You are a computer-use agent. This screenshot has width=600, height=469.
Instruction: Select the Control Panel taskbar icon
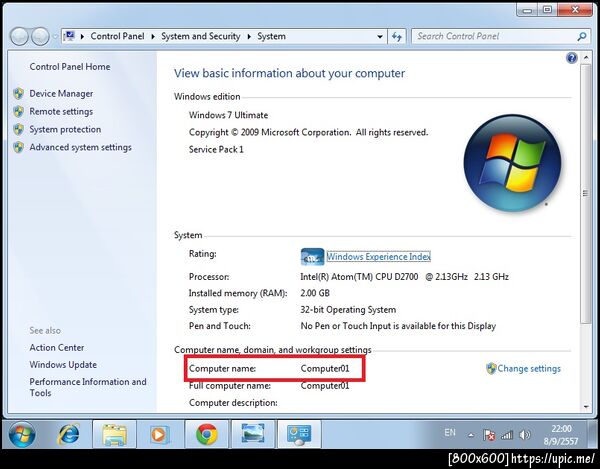299,435
